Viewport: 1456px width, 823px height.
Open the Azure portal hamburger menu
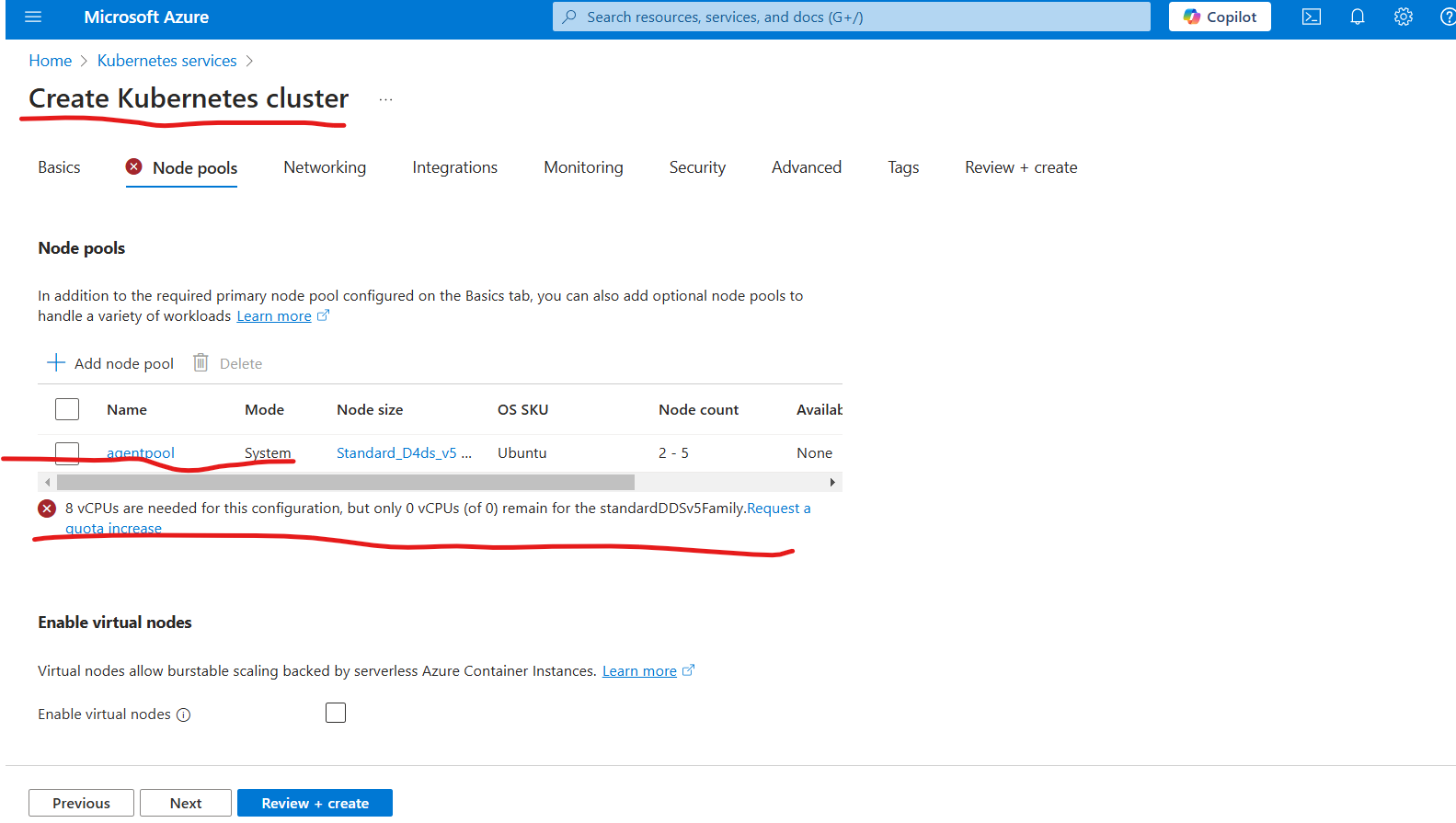tap(33, 17)
